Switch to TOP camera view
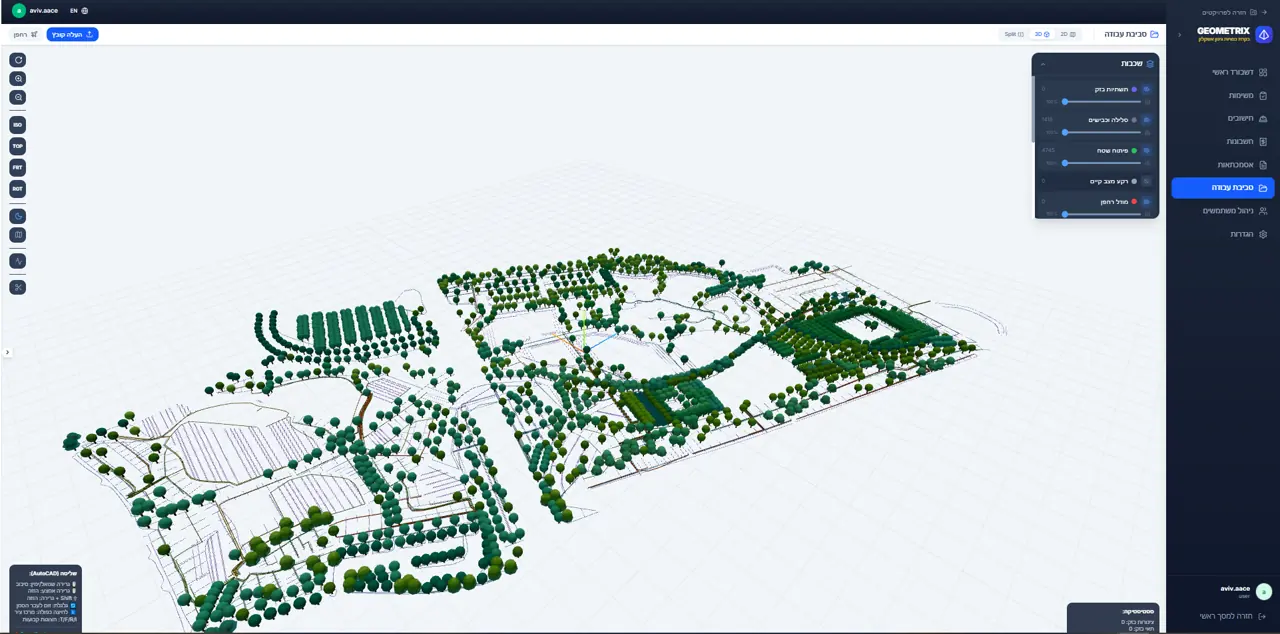 pos(18,146)
